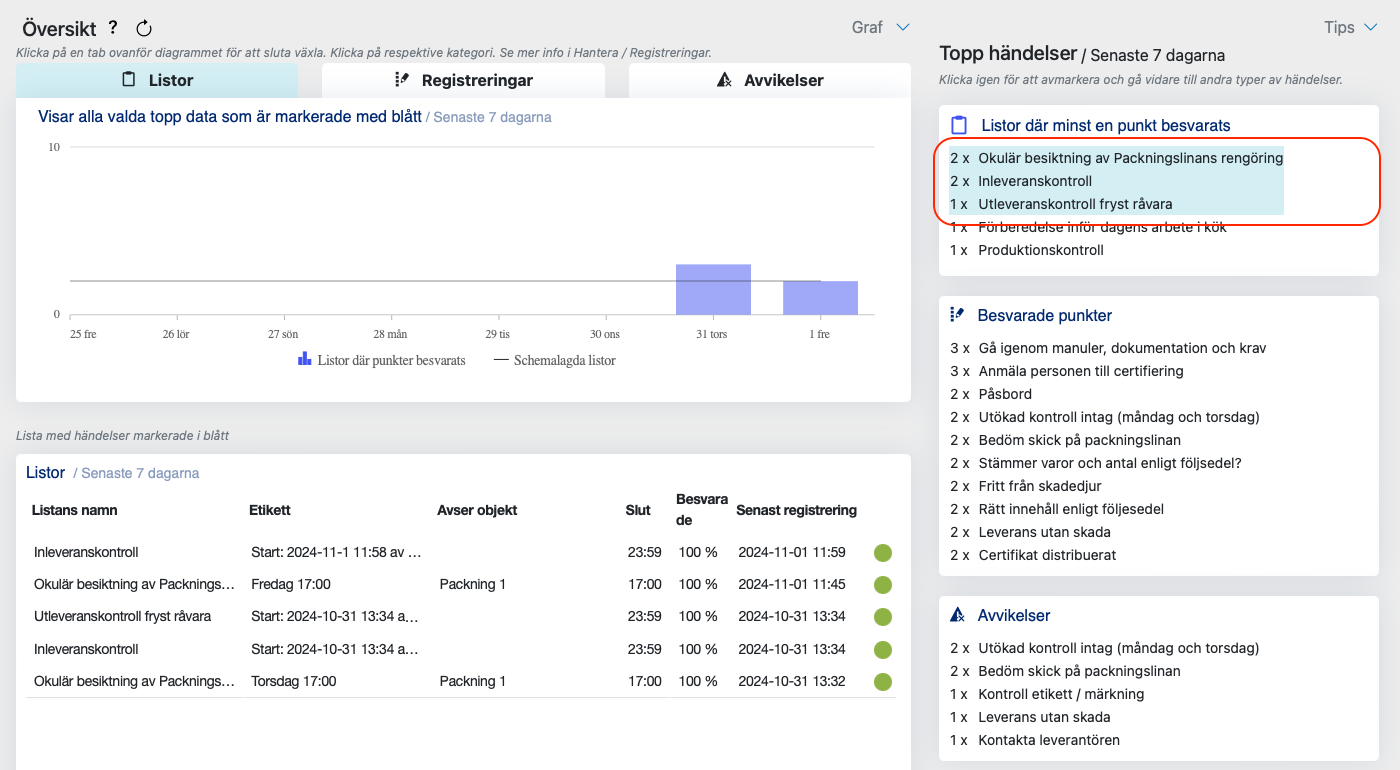Screen dimensions: 1400x770
Task: Sort by Etikett column header
Action: [270, 510]
